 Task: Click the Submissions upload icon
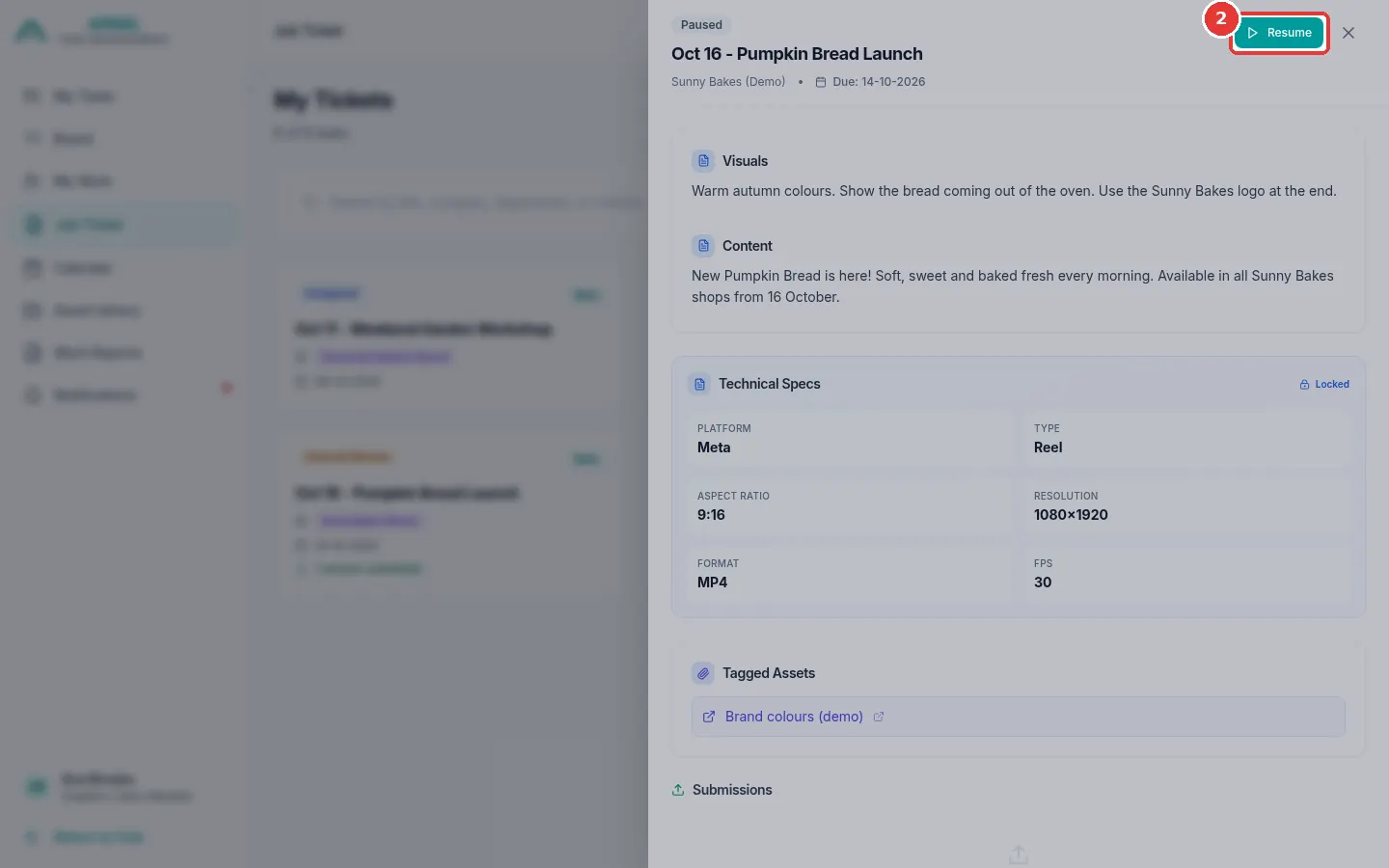[x=678, y=790]
